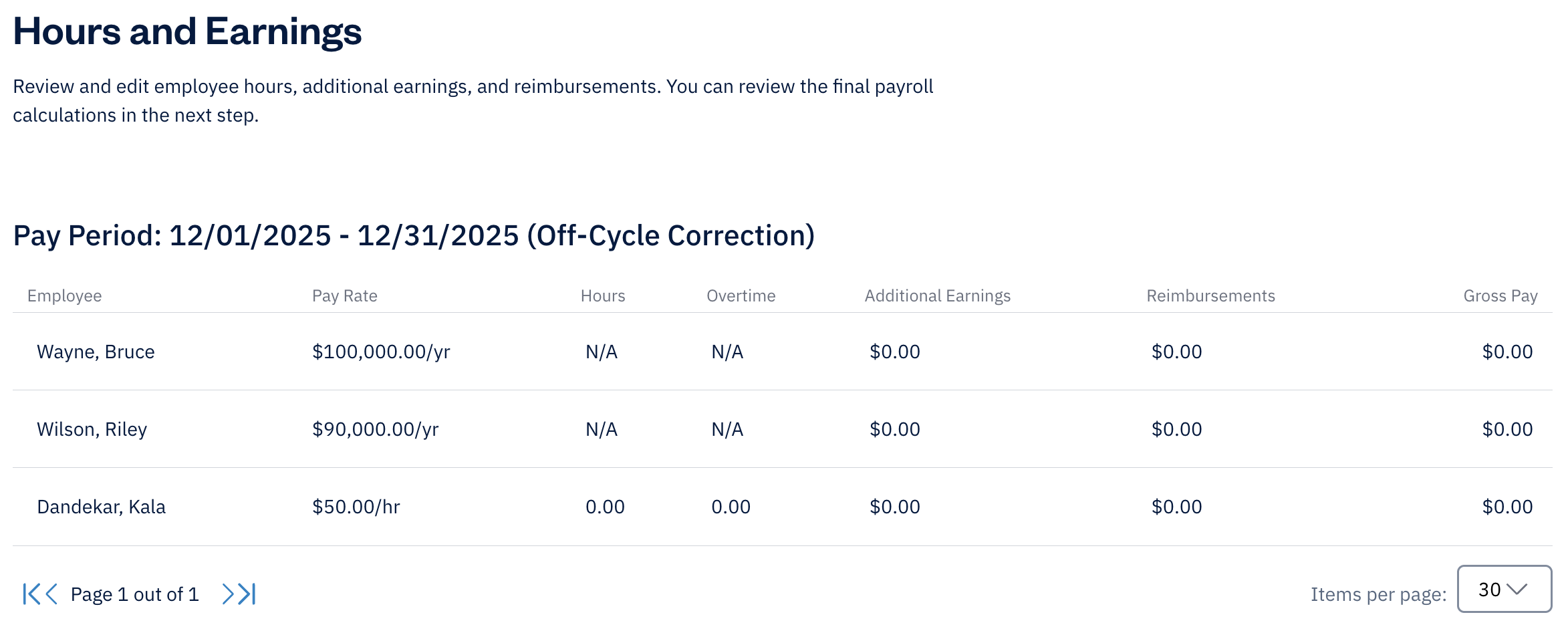Go to the first page of results
Image resolution: width=1568 pixels, height=639 pixels.
point(31,594)
